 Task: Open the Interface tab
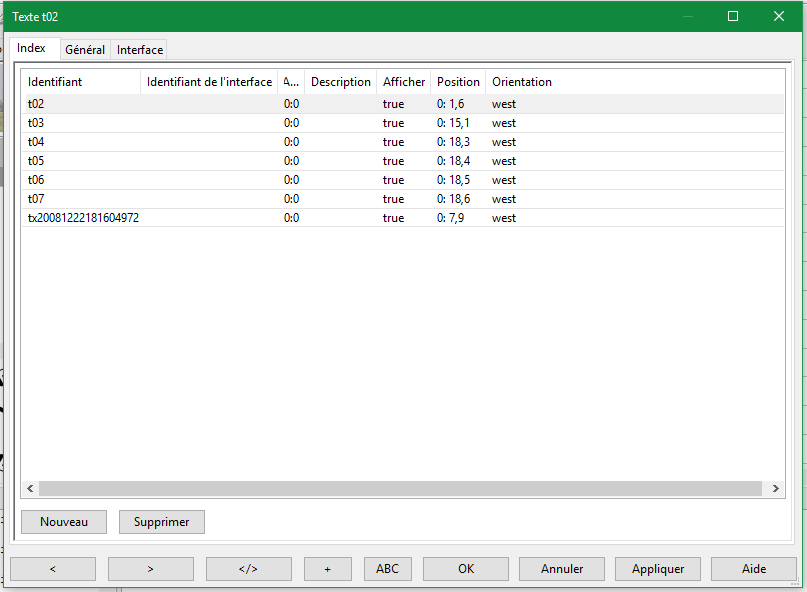point(140,49)
